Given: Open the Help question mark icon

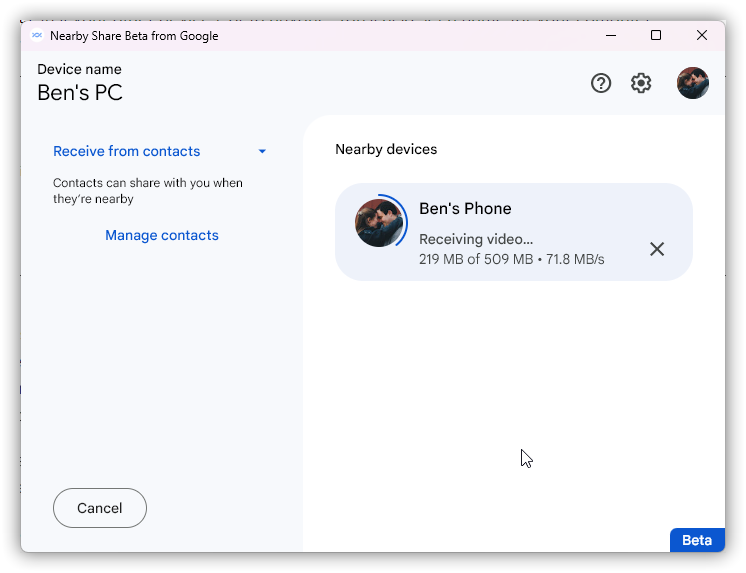Looking at the screenshot, I should tap(601, 83).
